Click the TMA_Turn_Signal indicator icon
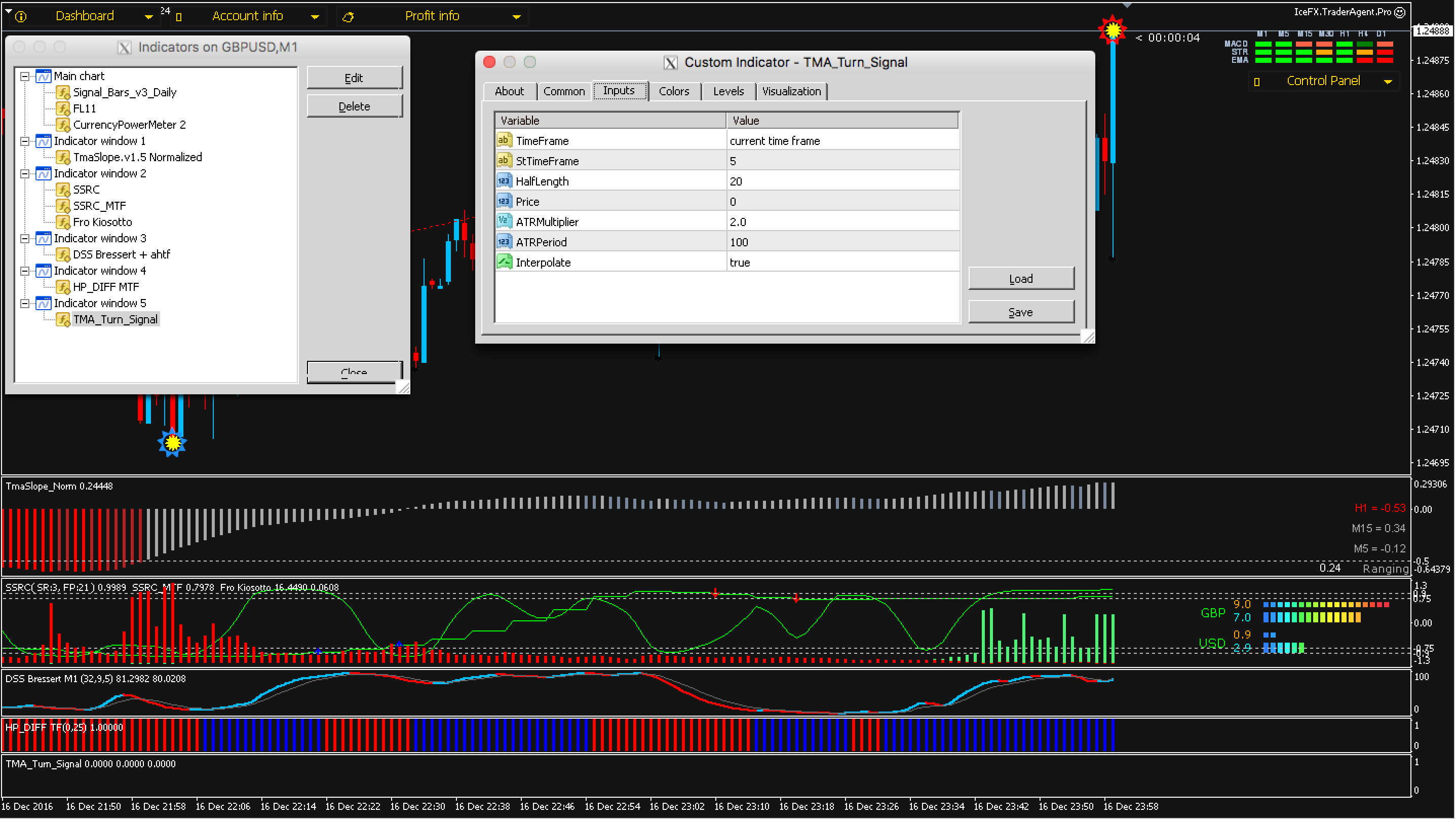1456x819 pixels. (x=63, y=320)
